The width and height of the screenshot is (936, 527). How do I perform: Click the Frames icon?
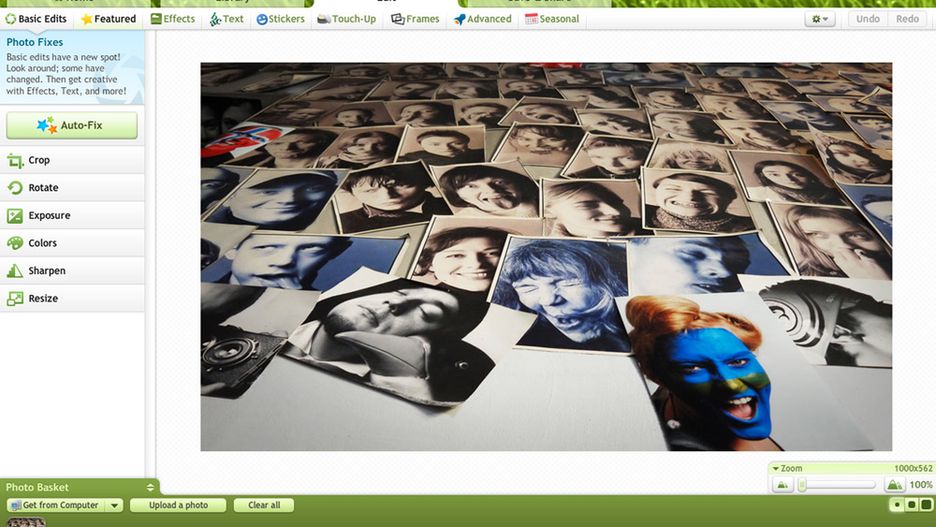tap(398, 19)
